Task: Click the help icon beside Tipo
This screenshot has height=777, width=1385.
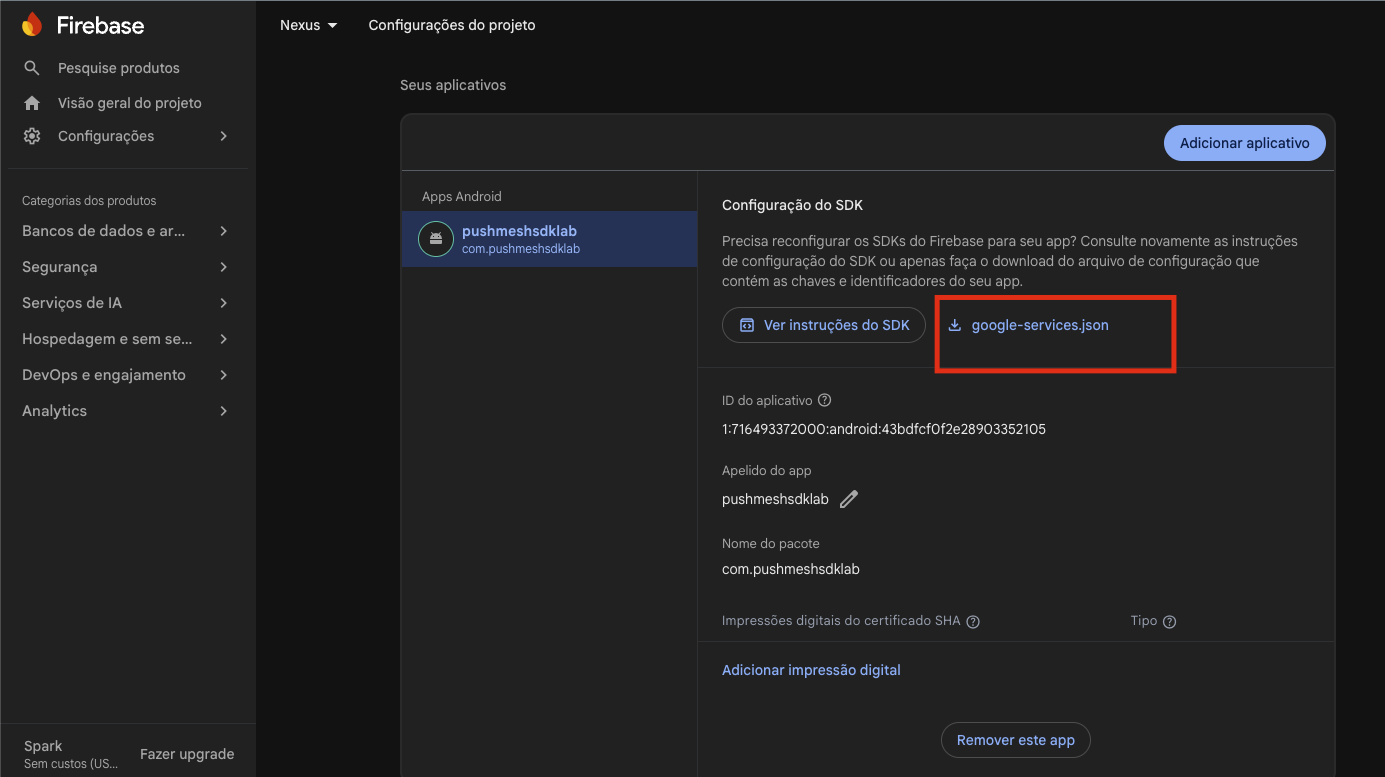Action: tap(1170, 621)
